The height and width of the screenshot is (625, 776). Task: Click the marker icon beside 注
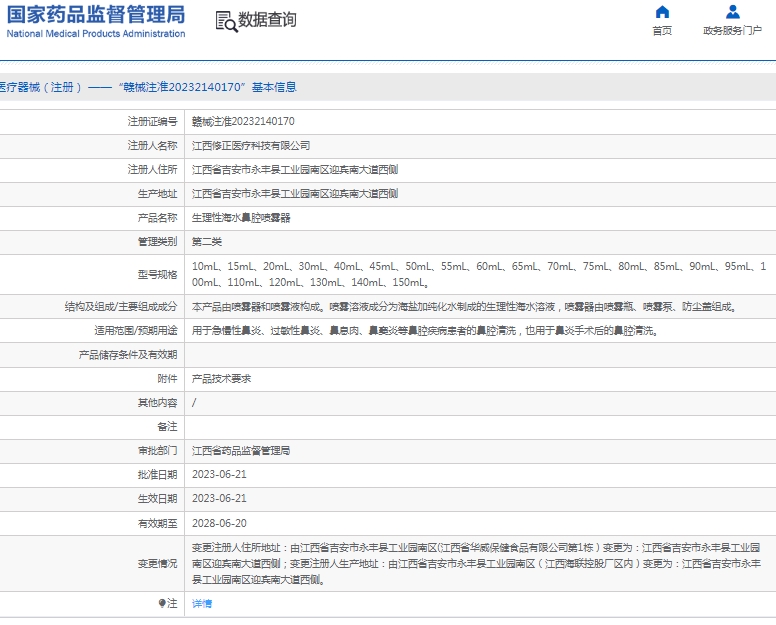click(162, 603)
